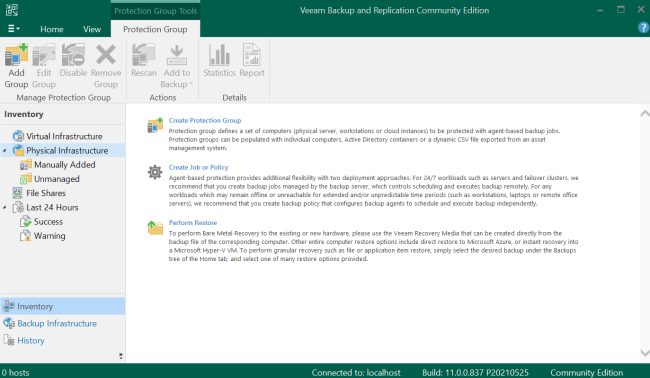Open the help question mark icon
The image size is (650, 378).
643,27
